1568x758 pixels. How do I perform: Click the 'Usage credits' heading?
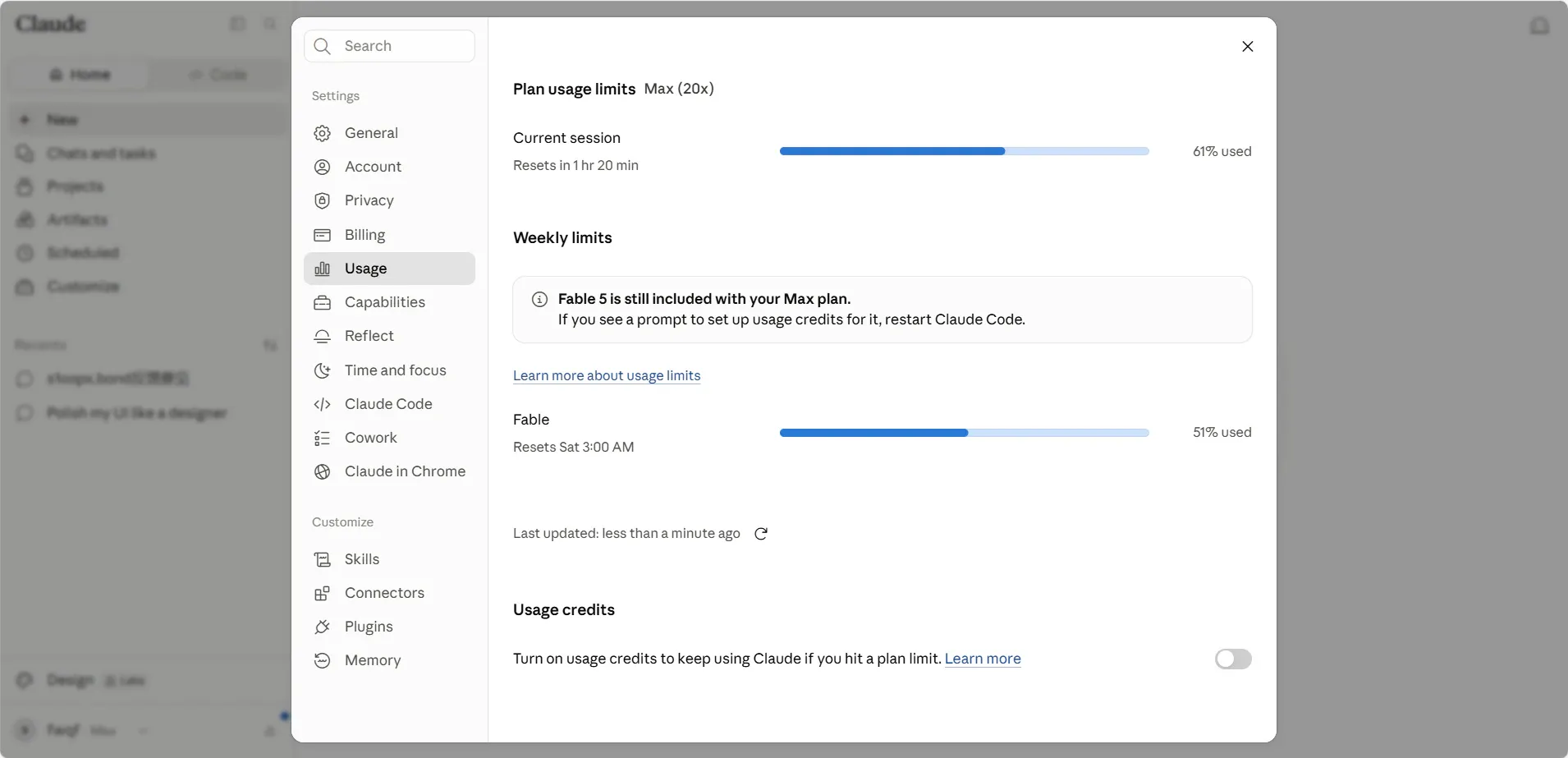tap(564, 609)
